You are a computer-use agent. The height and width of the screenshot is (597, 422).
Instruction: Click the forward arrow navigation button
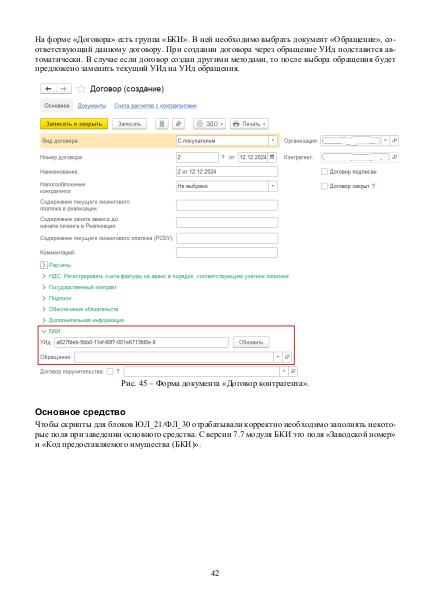64,89
